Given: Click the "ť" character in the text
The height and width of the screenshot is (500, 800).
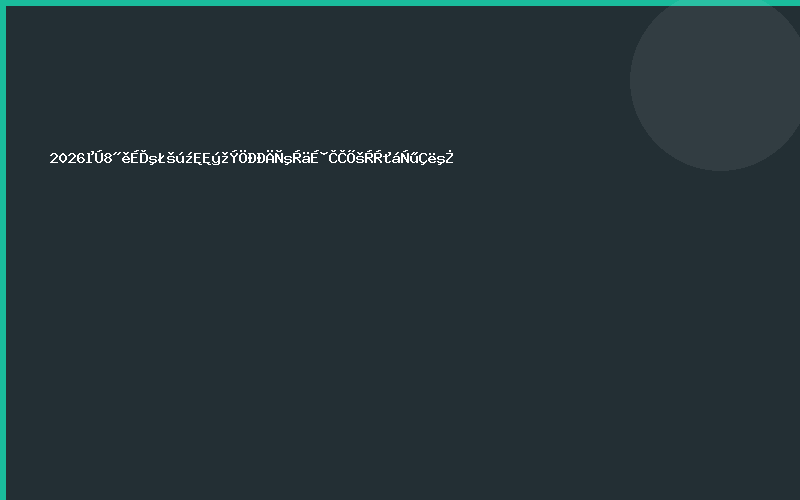Looking at the screenshot, I should [x=386, y=158].
